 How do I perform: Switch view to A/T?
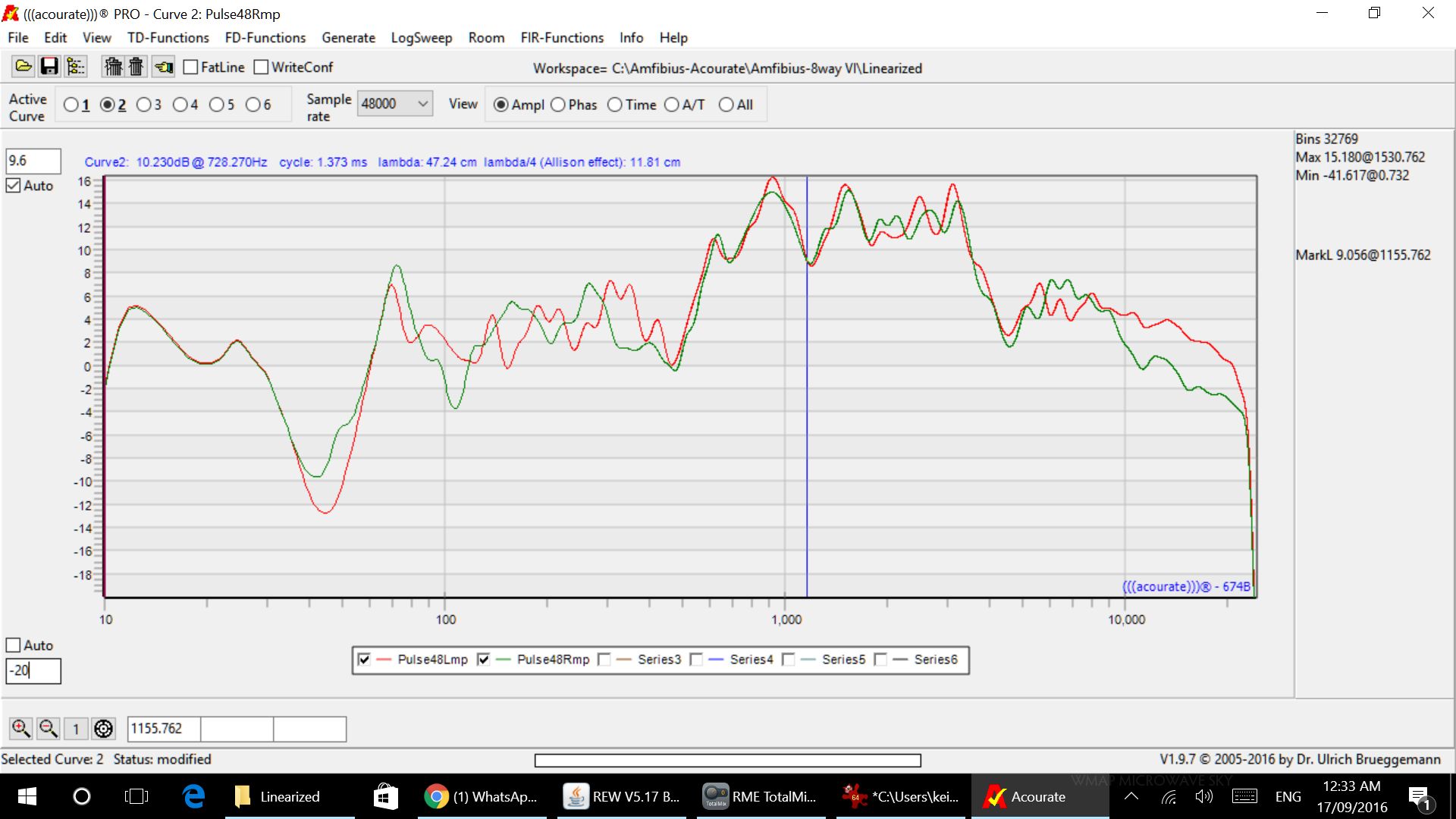point(672,105)
